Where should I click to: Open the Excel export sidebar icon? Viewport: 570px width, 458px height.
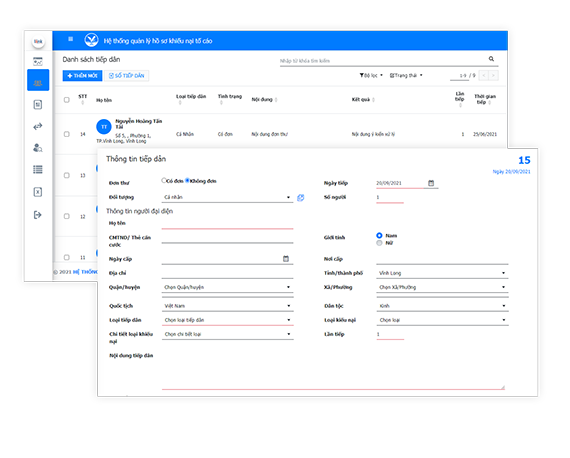pos(38,192)
